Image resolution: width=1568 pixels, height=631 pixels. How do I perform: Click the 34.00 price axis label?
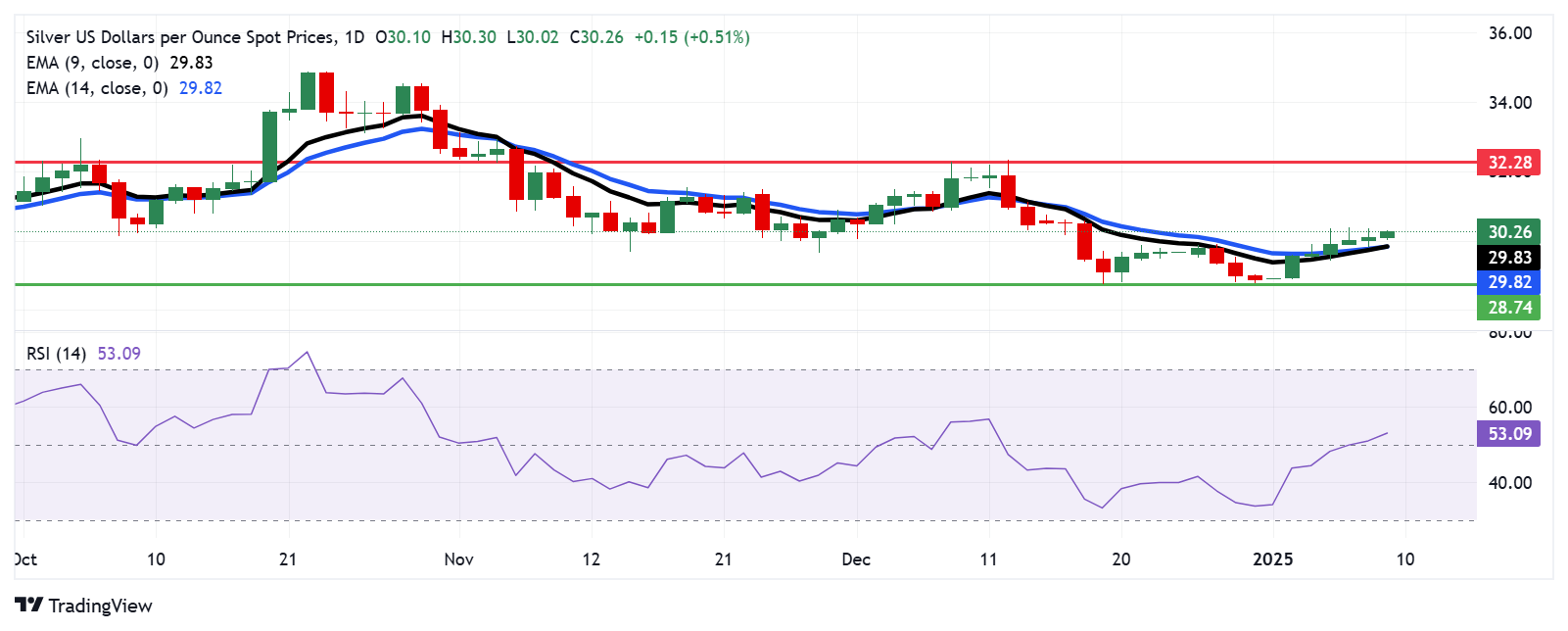[x=1509, y=103]
